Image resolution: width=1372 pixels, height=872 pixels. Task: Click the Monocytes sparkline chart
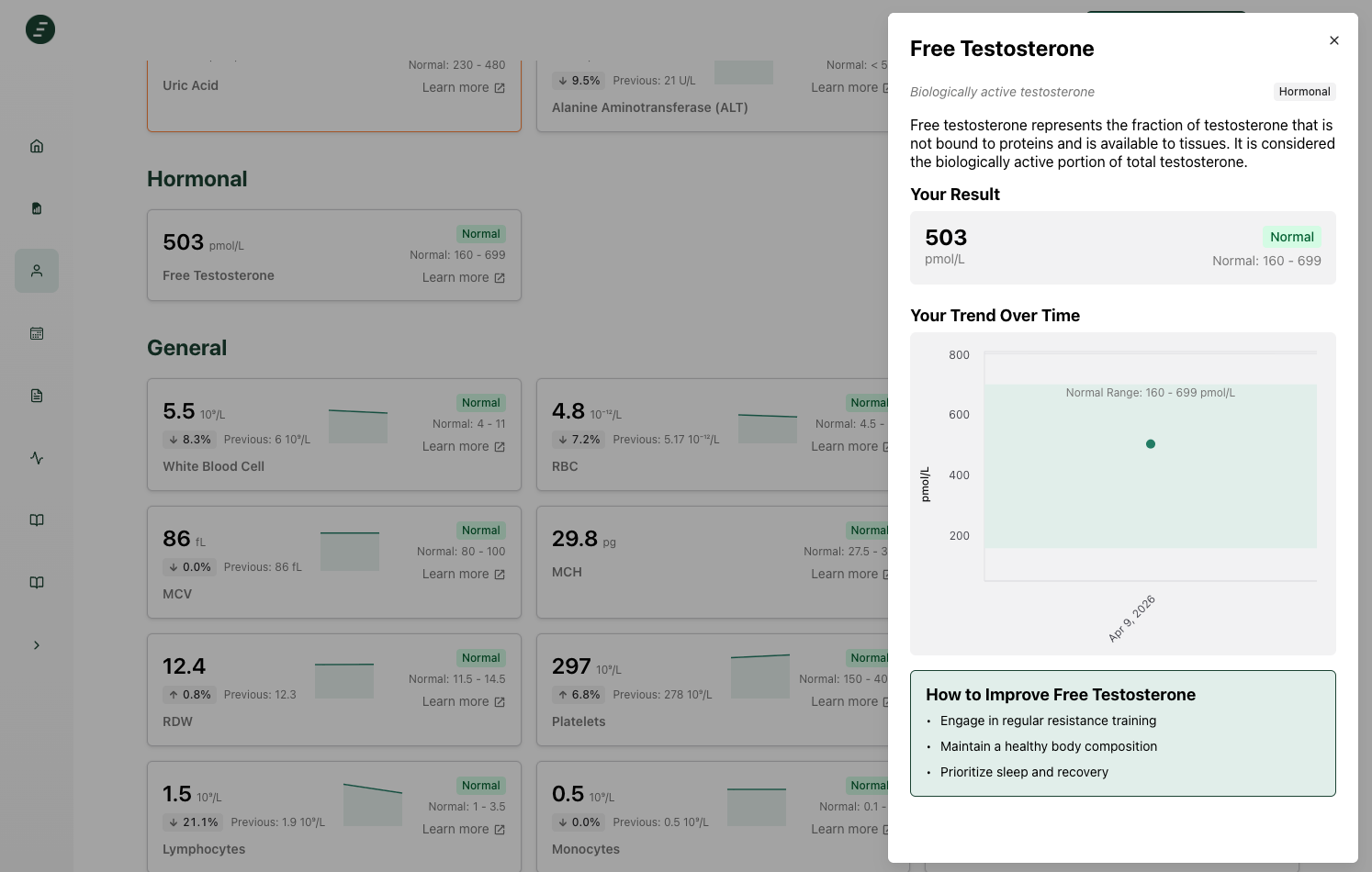[757, 807]
